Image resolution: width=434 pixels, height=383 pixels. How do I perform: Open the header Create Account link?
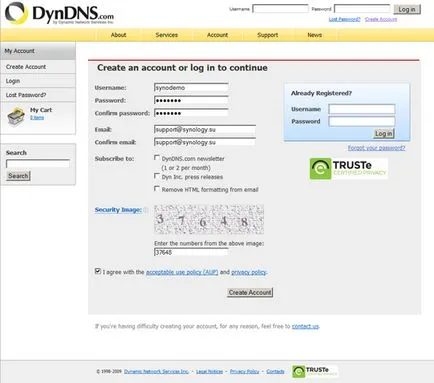[381, 19]
